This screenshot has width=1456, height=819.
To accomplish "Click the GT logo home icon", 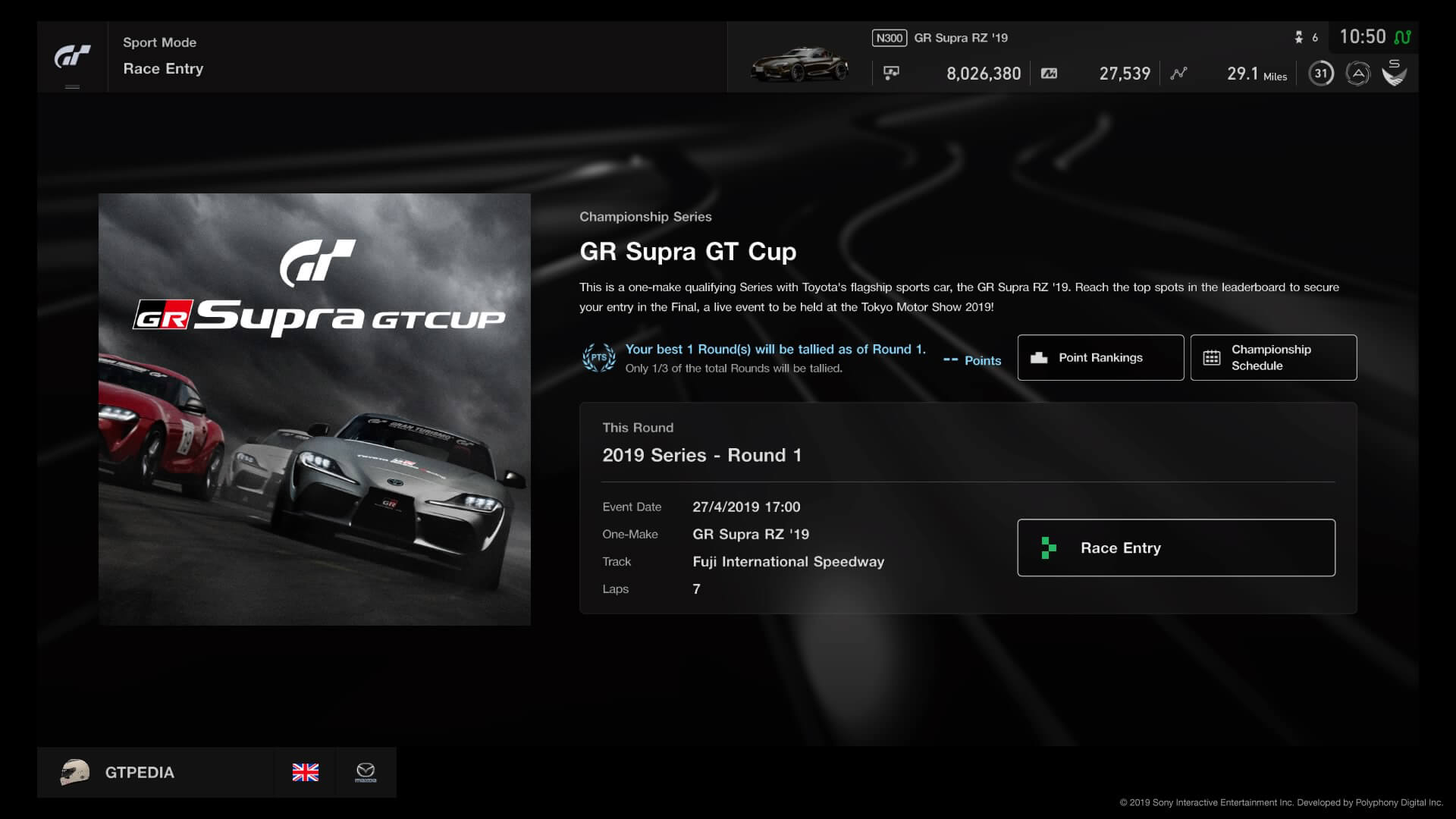I will (72, 57).
